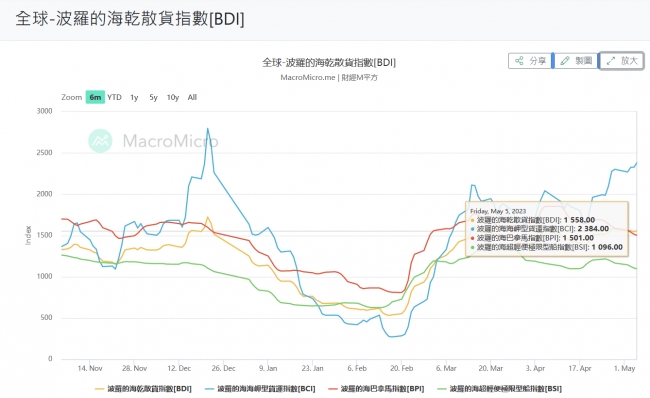Click the 1500 y-axis value

(x=44, y=235)
